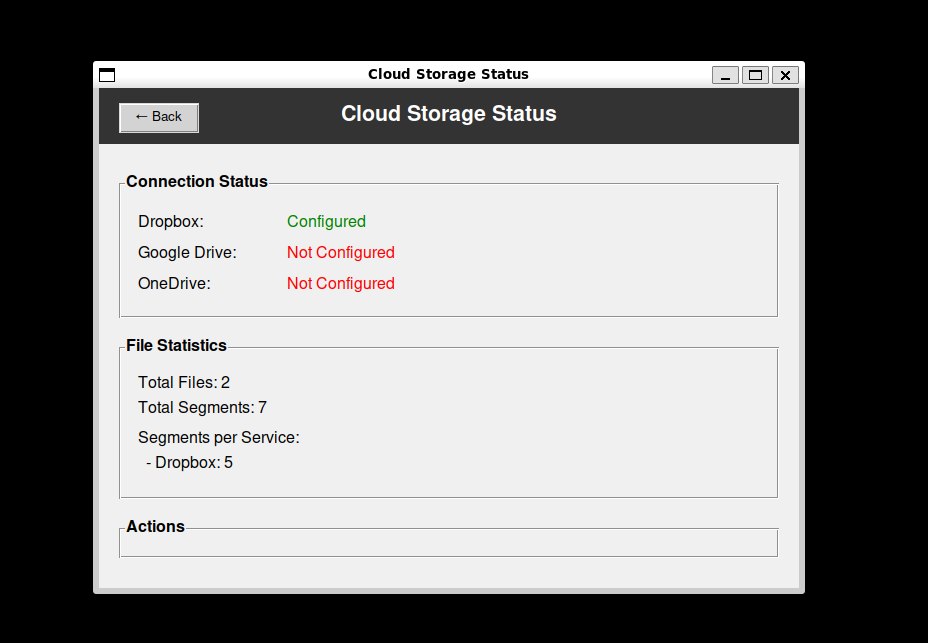Image resolution: width=928 pixels, height=643 pixels.
Task: Select the OneDrive label
Action: (x=174, y=284)
